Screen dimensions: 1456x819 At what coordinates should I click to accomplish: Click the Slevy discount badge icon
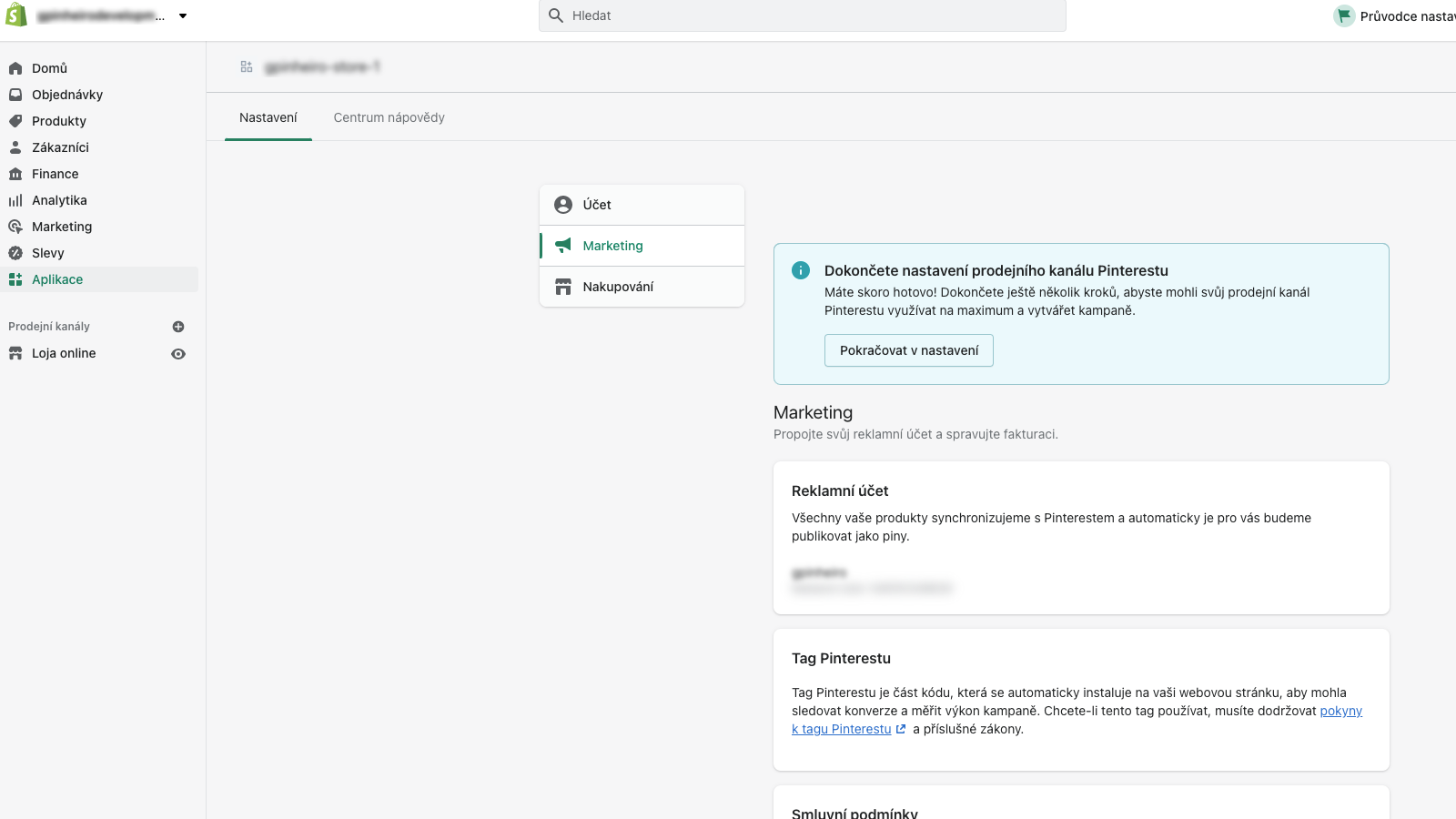point(15,253)
